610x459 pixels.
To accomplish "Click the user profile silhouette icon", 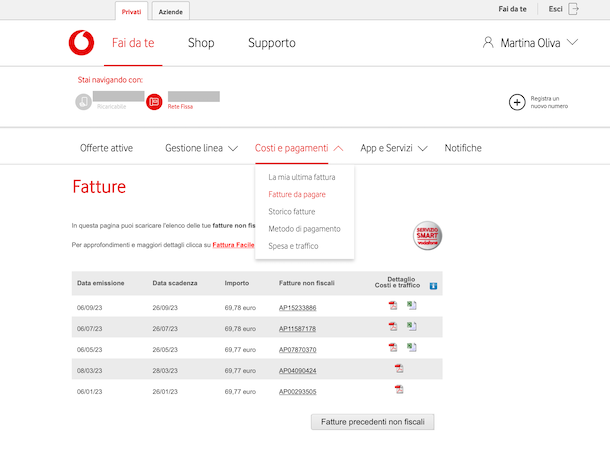I will click(488, 42).
